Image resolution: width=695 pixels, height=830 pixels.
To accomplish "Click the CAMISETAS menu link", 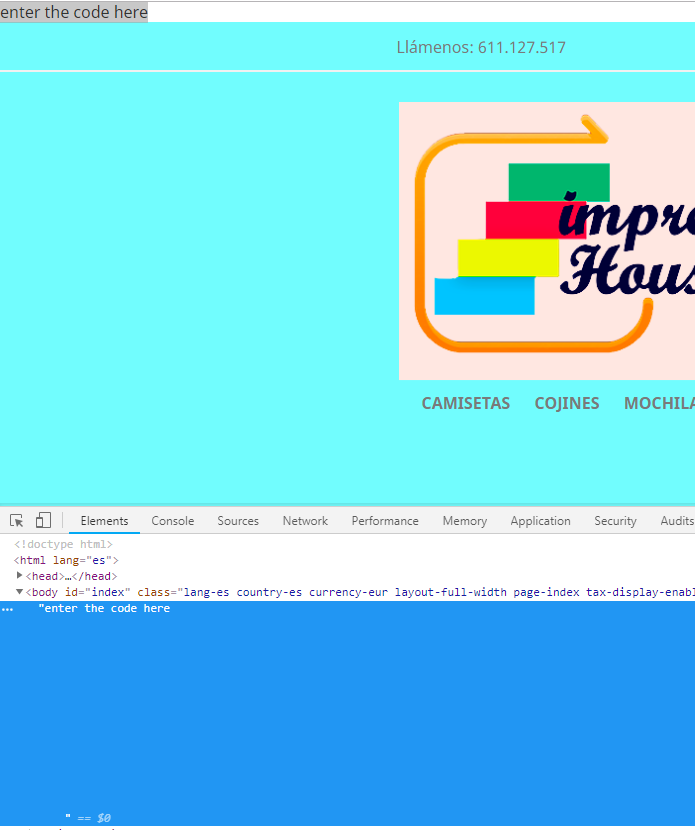I will tap(465, 403).
